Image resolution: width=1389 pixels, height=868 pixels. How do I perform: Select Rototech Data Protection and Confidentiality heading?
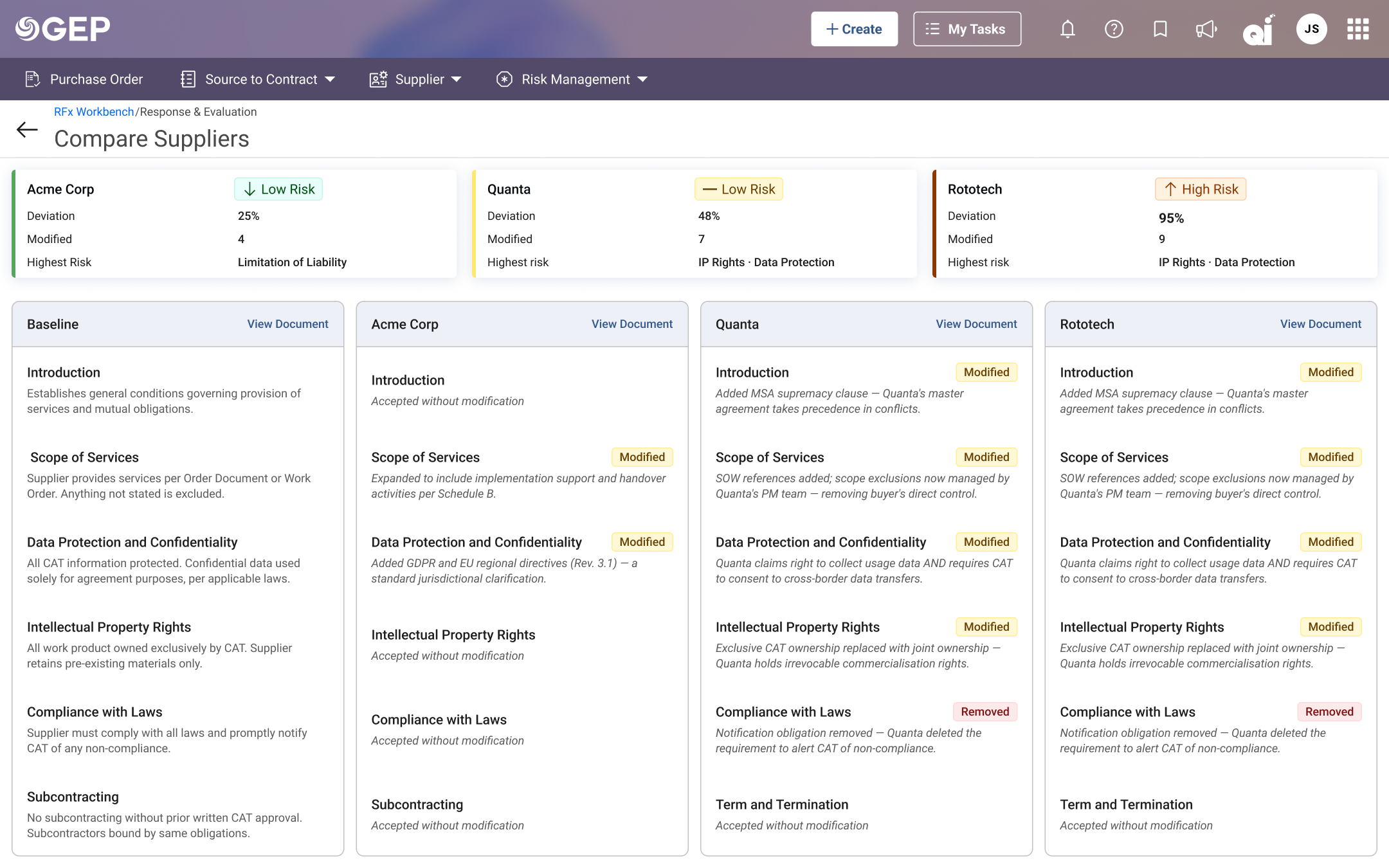click(1165, 542)
